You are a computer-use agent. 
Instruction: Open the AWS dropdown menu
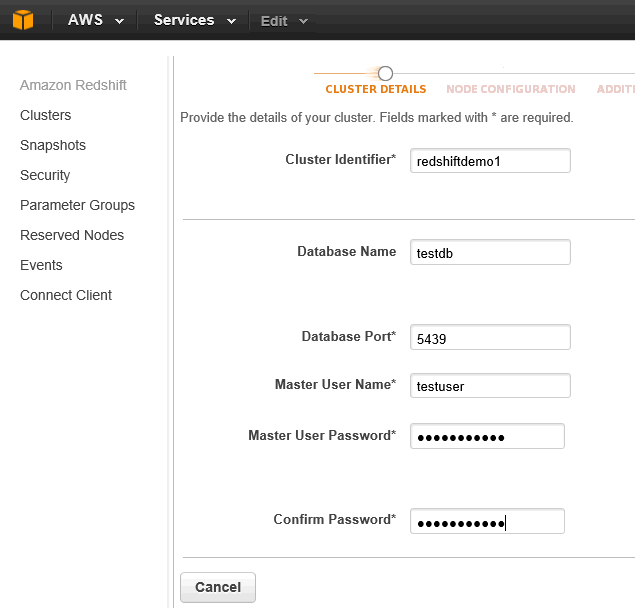click(95, 20)
